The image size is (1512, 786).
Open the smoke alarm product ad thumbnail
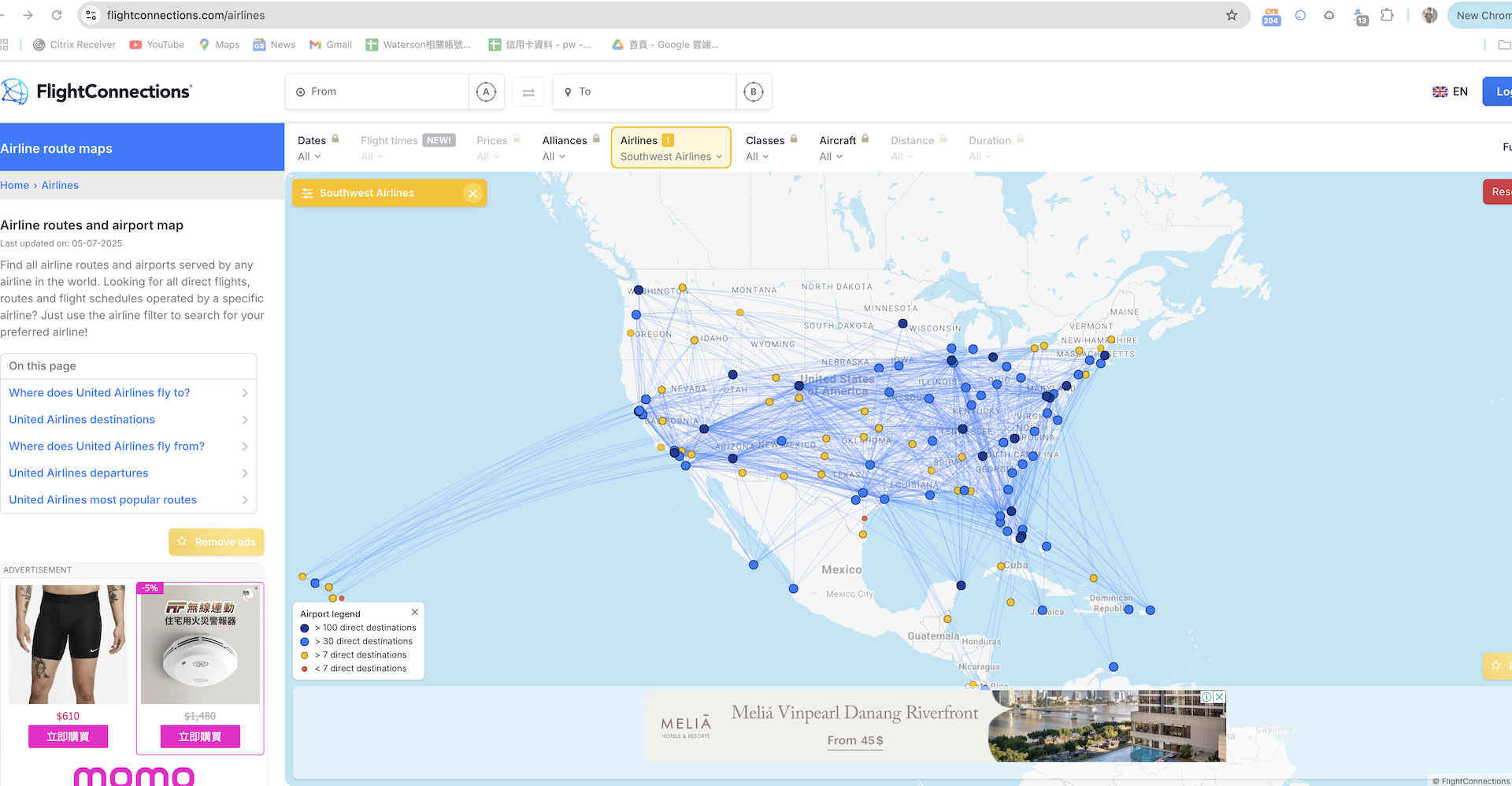(200, 644)
